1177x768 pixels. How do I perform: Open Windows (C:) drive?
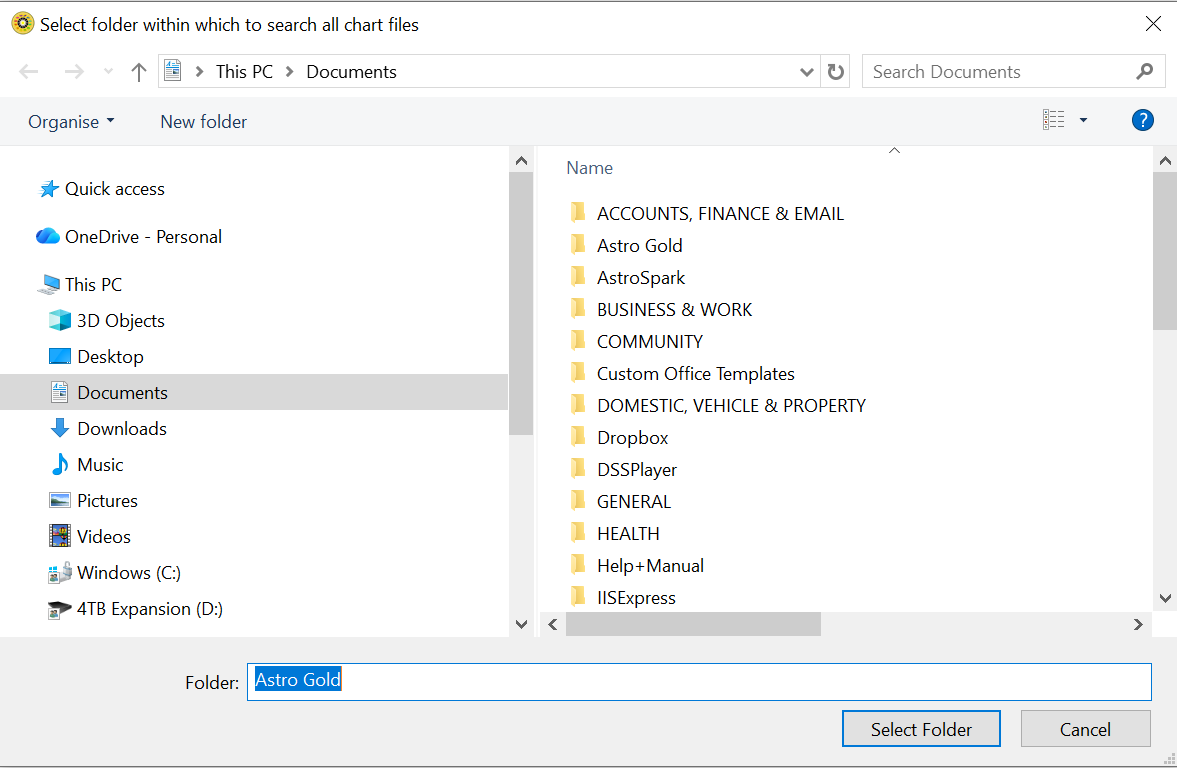point(115,573)
